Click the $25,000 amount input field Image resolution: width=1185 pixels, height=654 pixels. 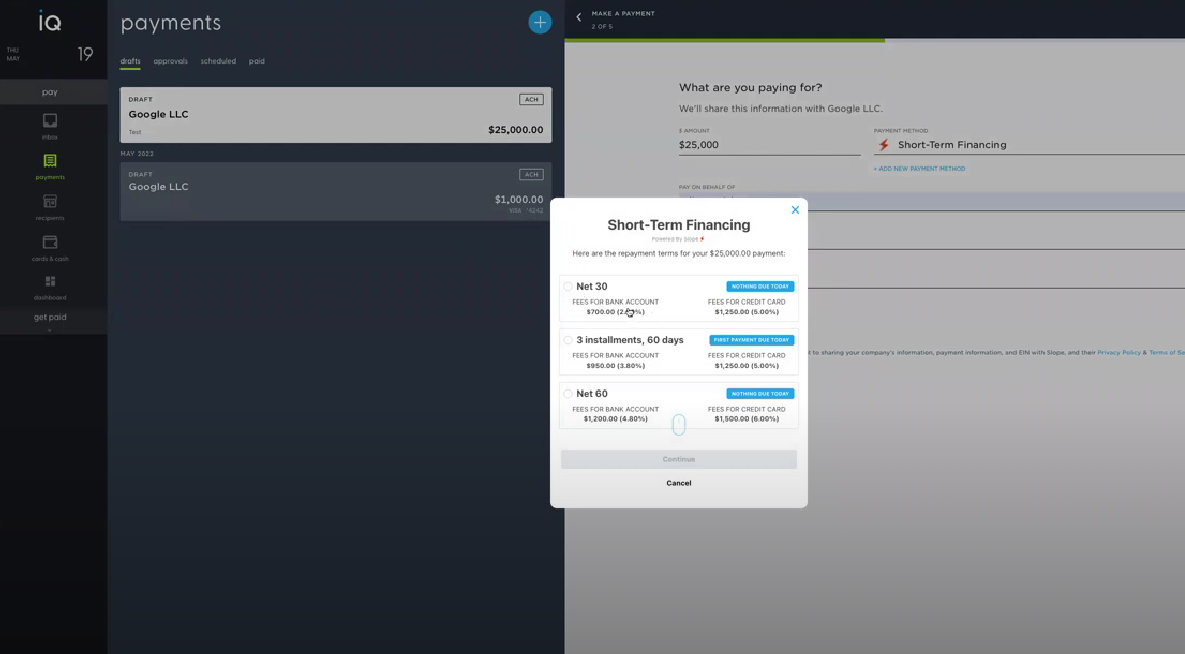pyautogui.click(x=769, y=144)
